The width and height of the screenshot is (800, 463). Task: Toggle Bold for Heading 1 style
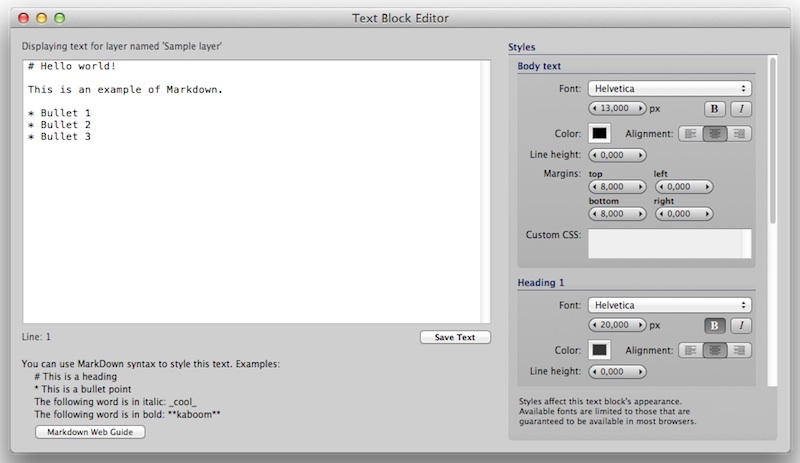pyautogui.click(x=715, y=325)
